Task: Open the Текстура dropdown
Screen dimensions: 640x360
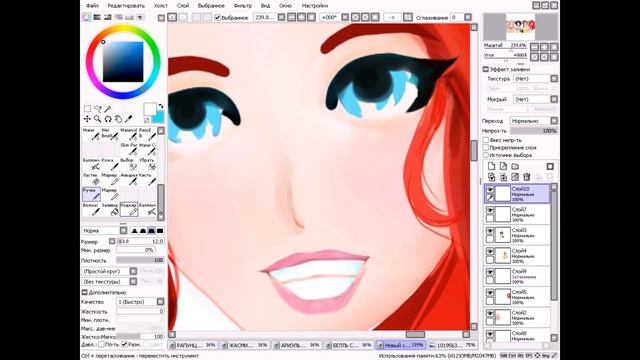Action: [535, 78]
